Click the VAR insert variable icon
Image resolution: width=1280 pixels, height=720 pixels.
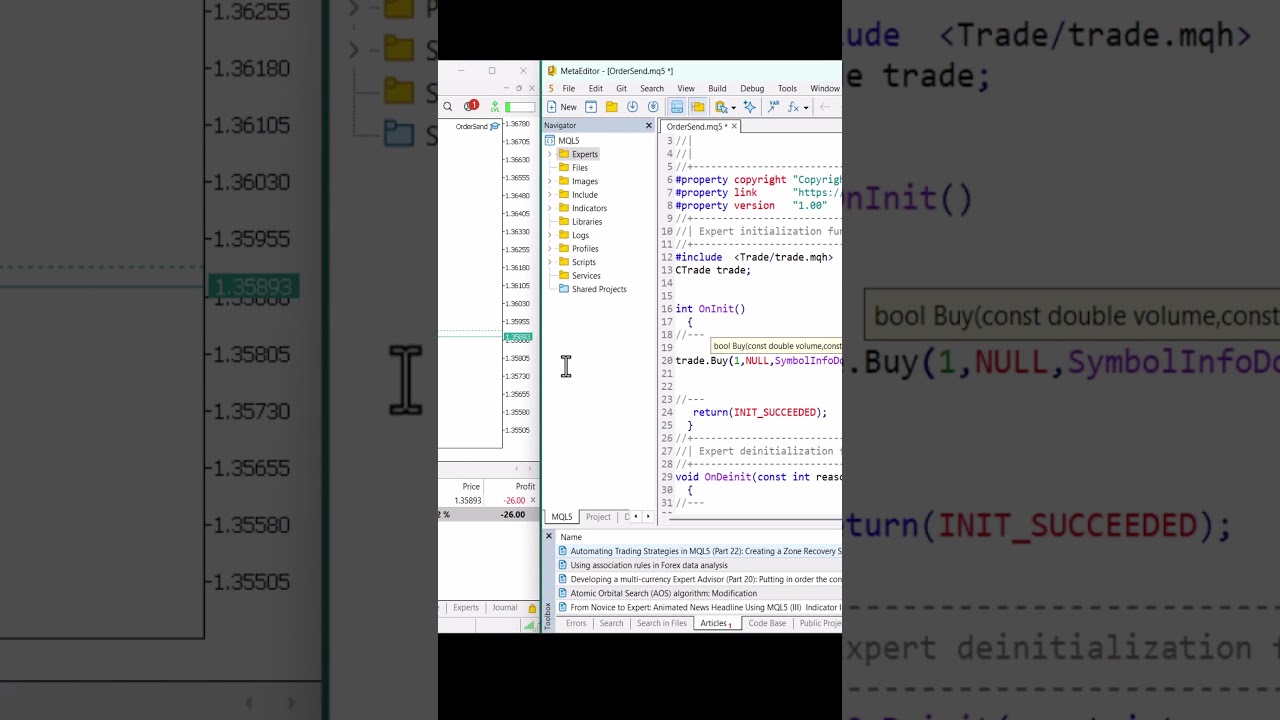tap(773, 107)
